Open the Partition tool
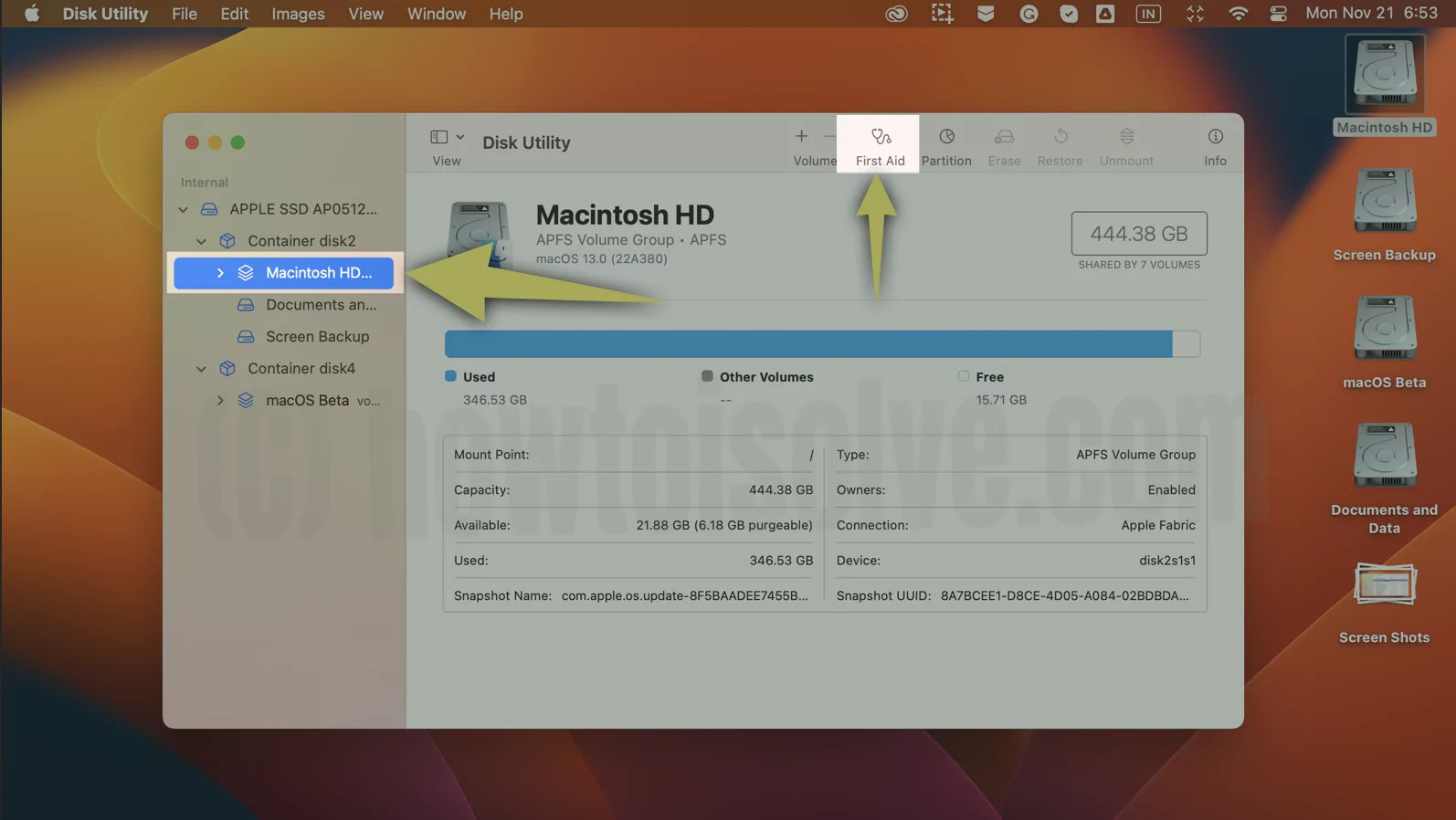 click(946, 146)
